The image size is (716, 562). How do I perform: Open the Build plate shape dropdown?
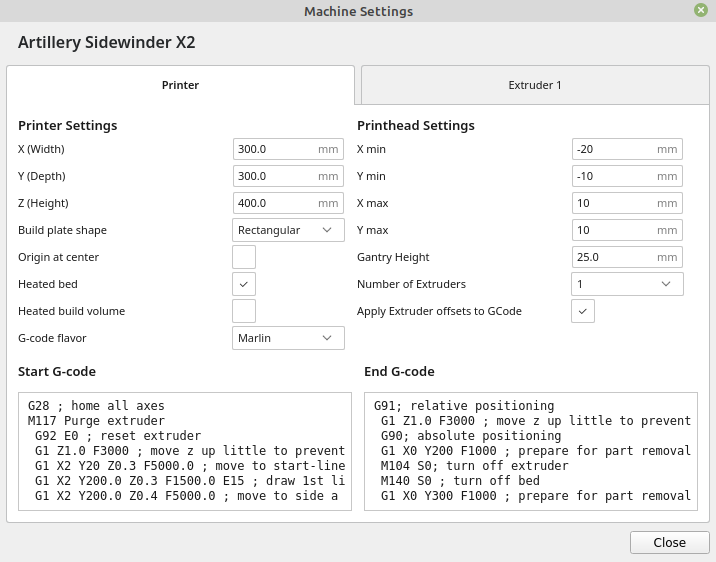coord(288,230)
